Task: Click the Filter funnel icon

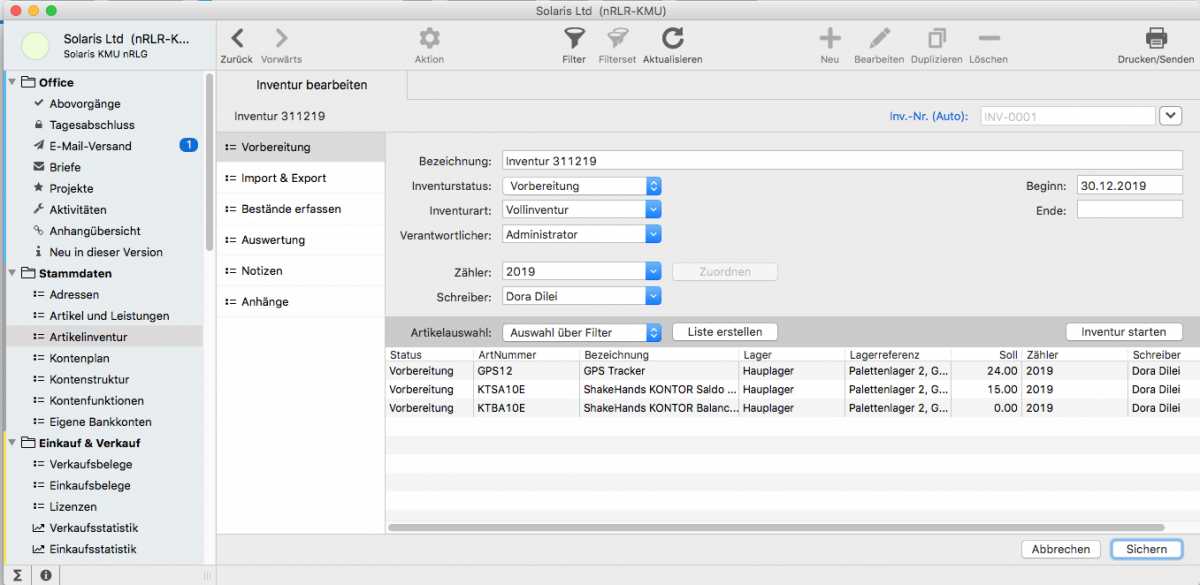Action: (573, 39)
